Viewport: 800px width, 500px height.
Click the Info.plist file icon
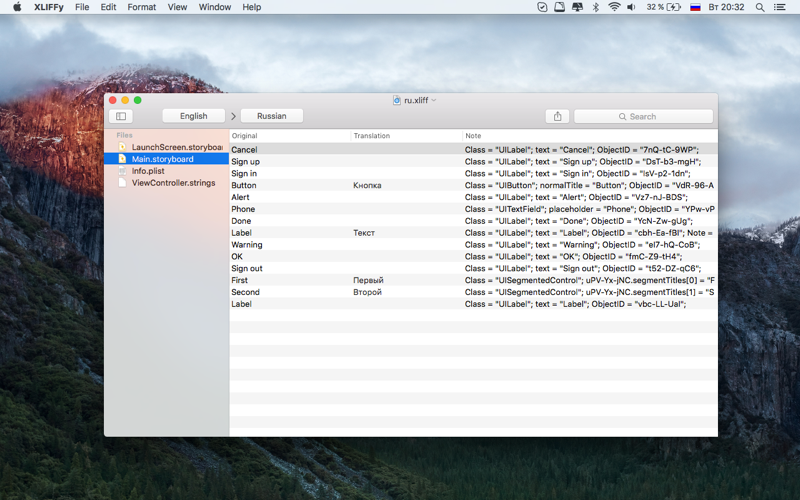pos(122,171)
